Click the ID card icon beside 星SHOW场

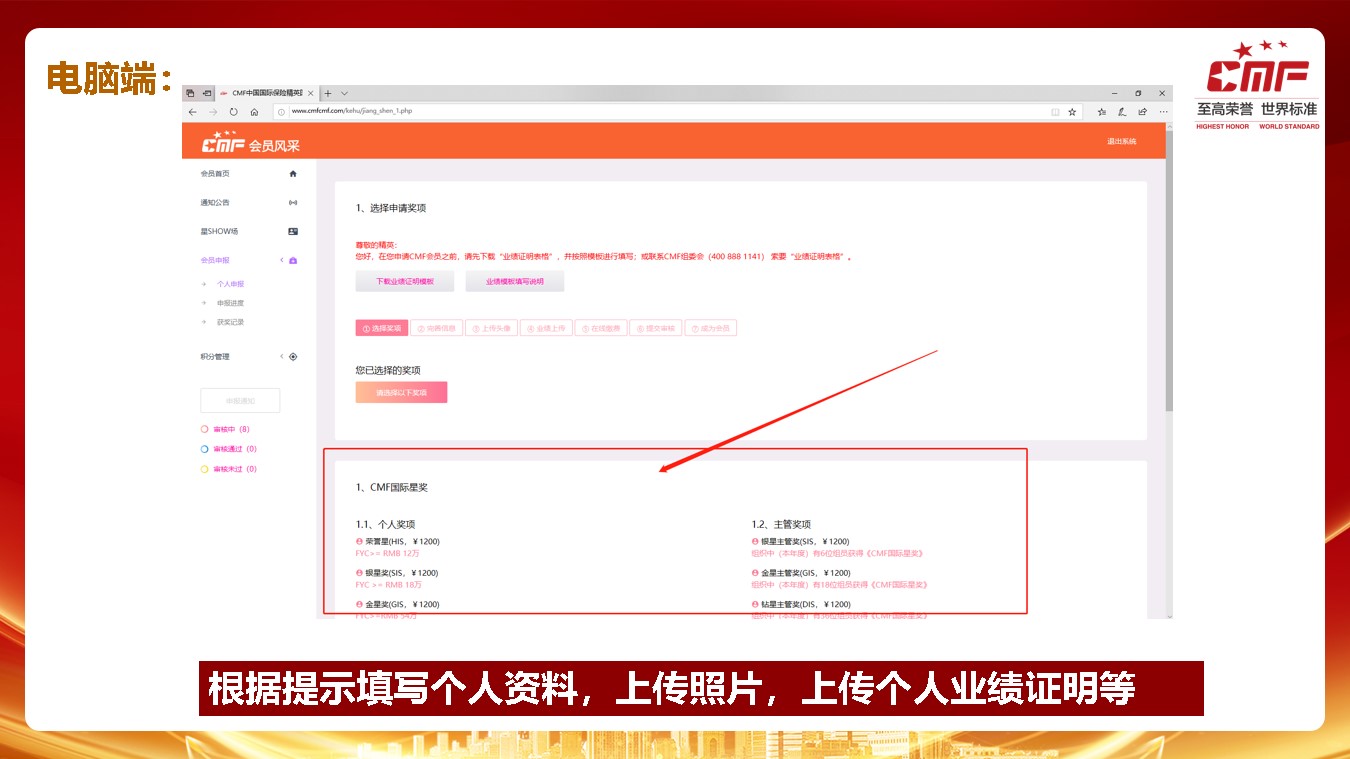(293, 232)
